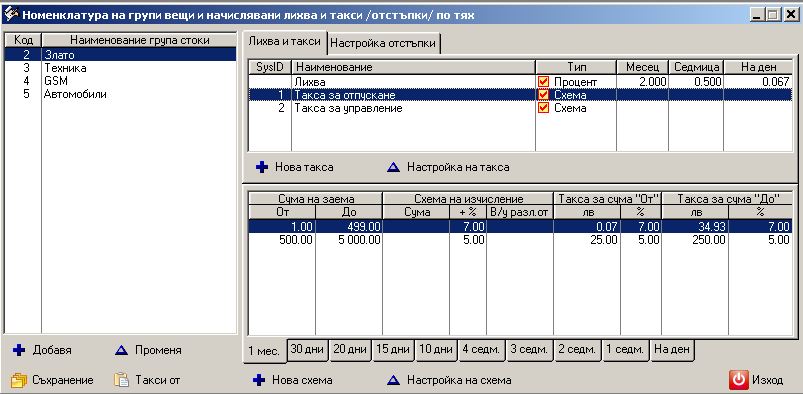Click the Такси от button label
The image size is (803, 394).
pos(157,380)
